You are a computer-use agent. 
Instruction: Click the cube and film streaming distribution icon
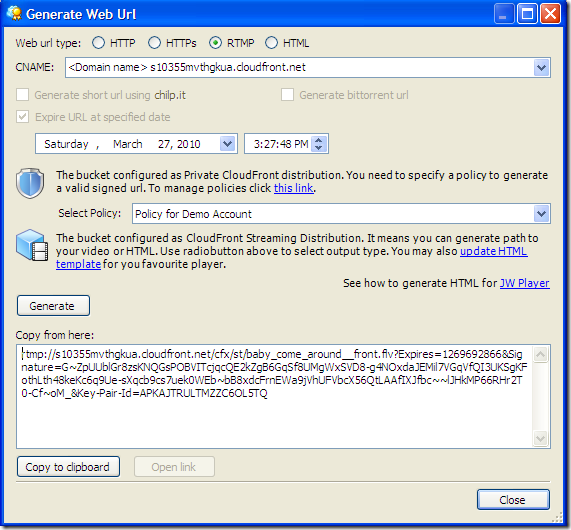[32, 245]
